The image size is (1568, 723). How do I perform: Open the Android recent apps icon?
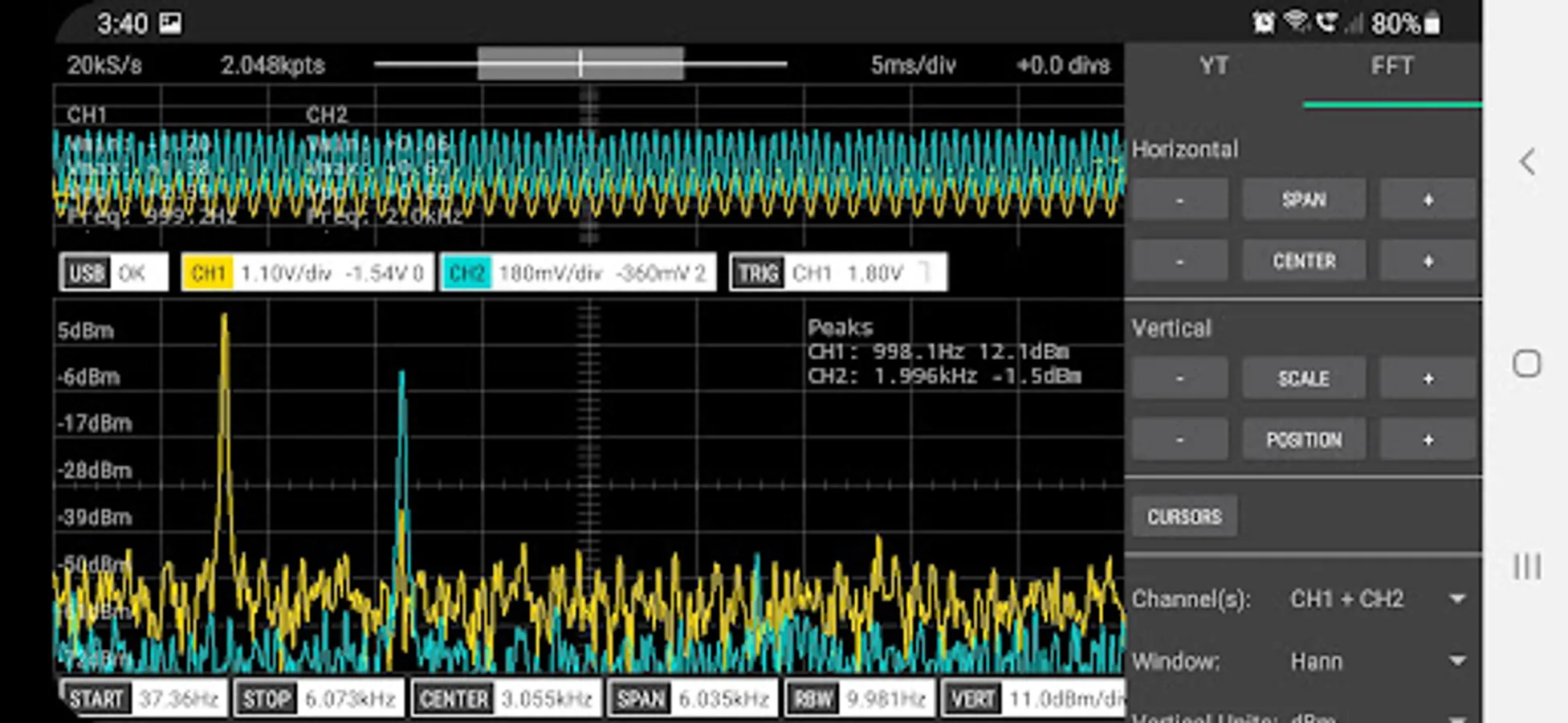click(x=1527, y=566)
